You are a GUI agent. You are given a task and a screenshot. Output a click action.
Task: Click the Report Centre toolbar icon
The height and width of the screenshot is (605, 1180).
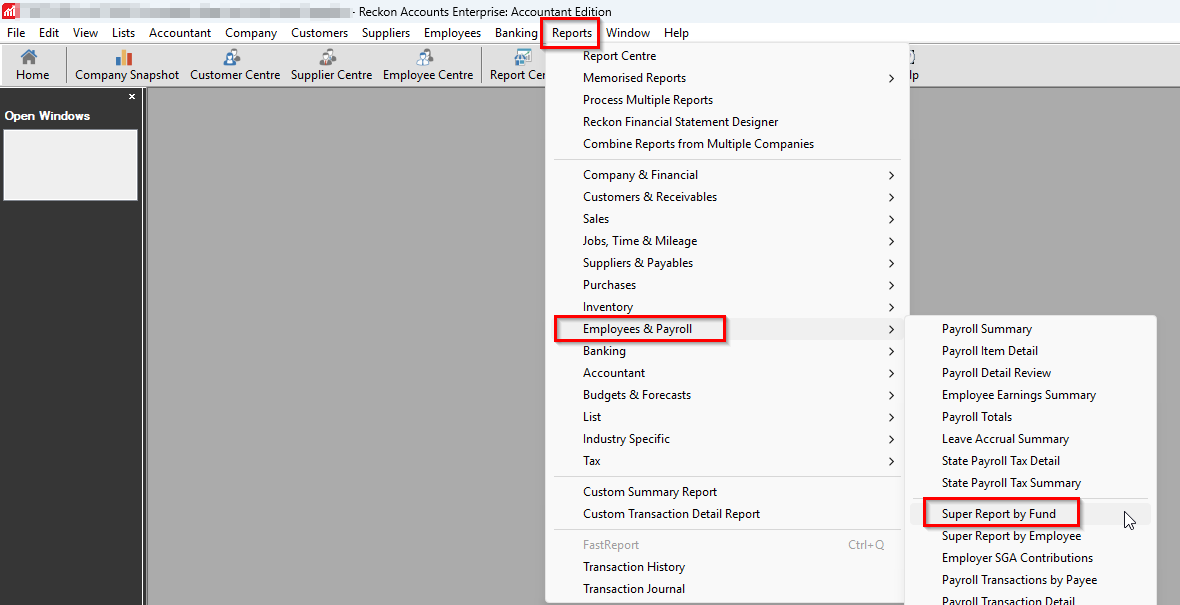pyautogui.click(x=517, y=65)
